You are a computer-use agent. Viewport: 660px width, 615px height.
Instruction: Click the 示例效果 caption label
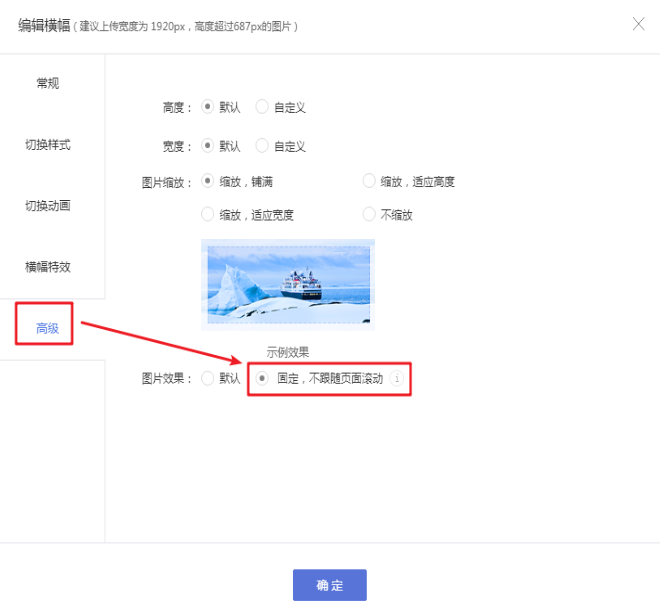click(x=287, y=352)
